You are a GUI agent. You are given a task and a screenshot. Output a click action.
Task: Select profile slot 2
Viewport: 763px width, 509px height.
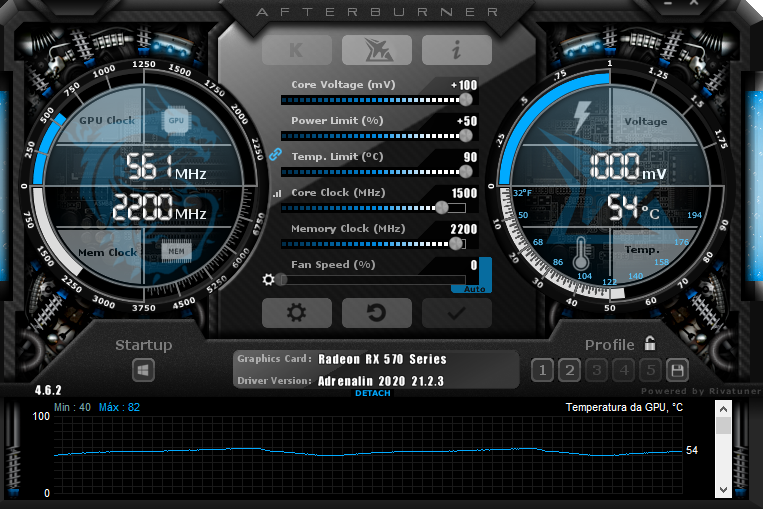tap(569, 371)
